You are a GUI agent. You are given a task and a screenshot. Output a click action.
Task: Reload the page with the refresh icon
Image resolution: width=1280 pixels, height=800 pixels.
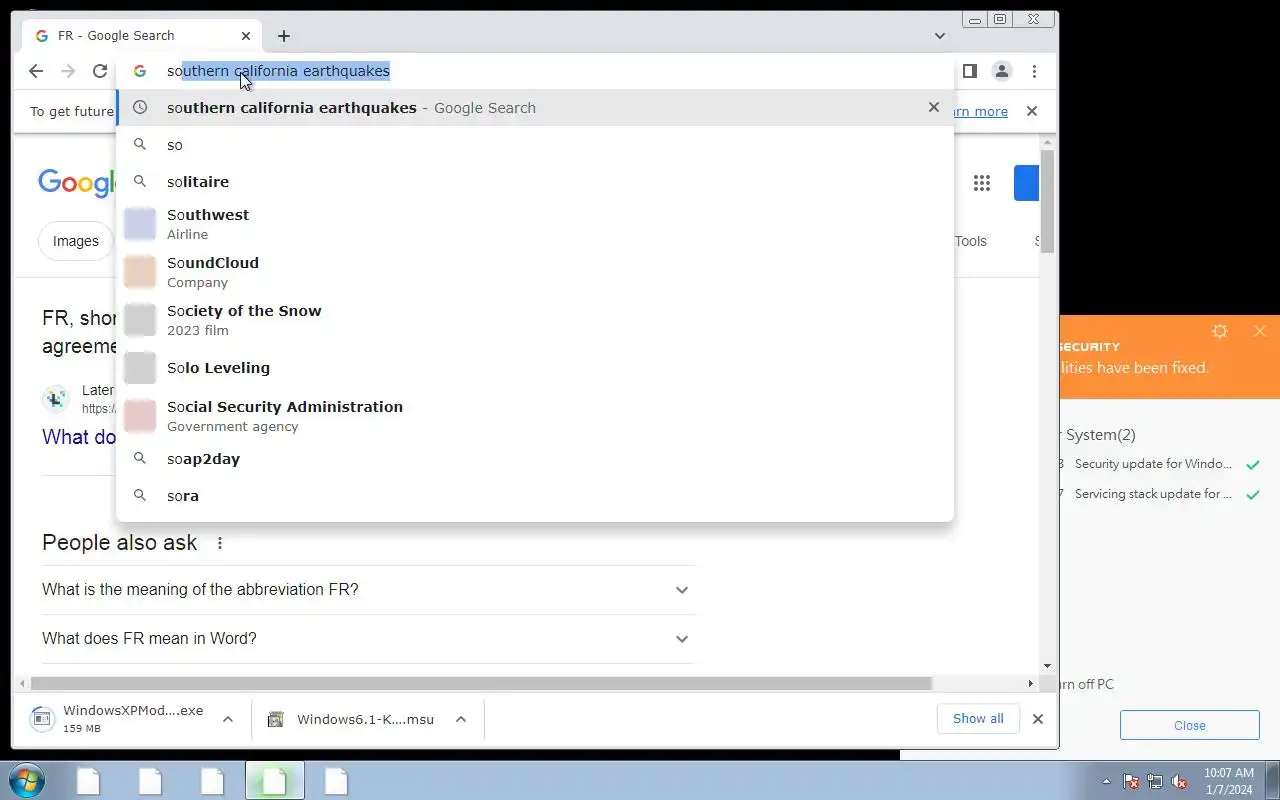coord(100,71)
